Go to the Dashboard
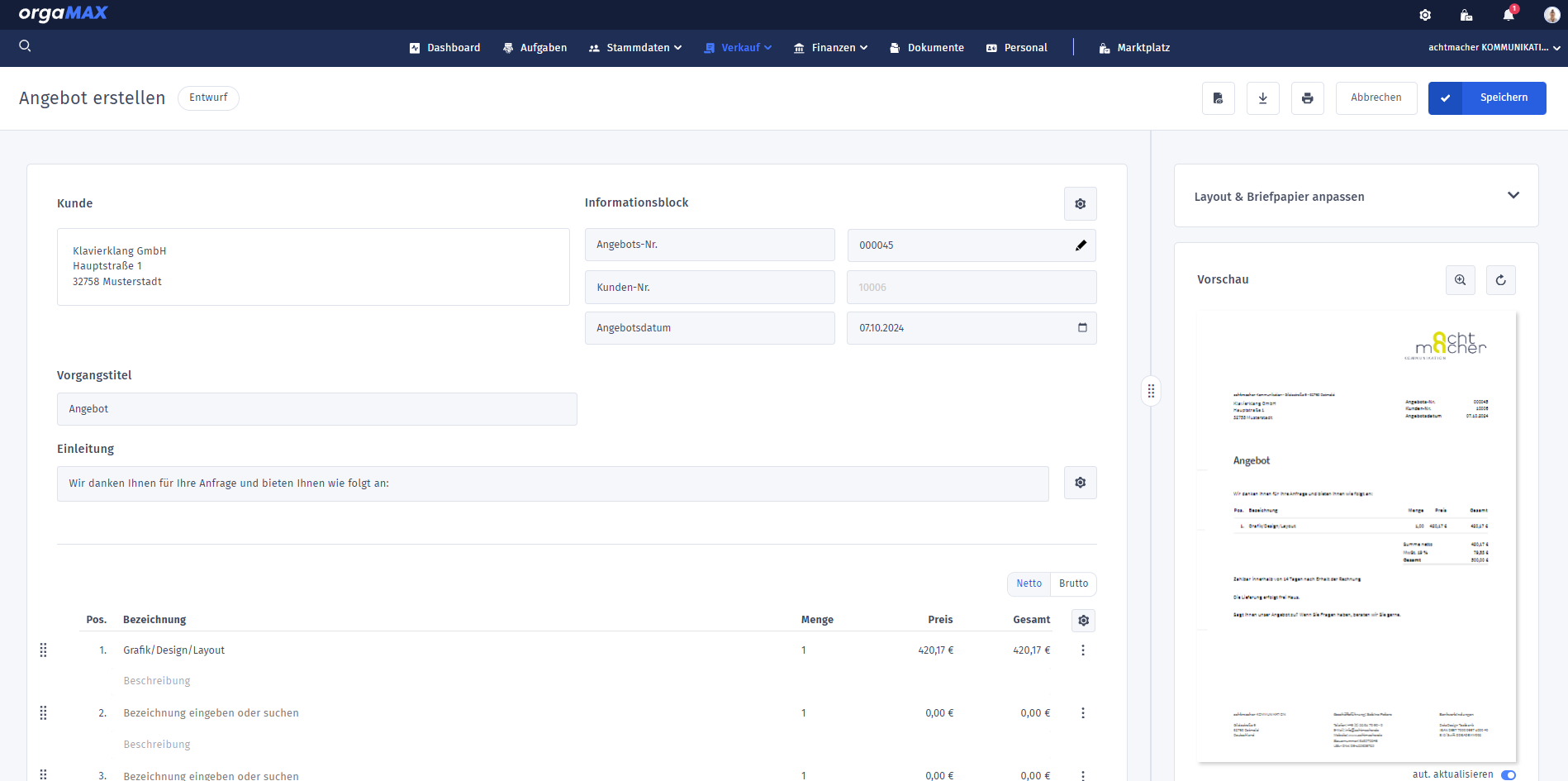The image size is (1568, 781). point(445,48)
